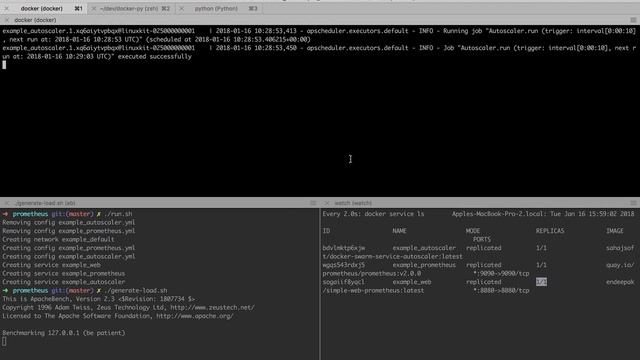Click service name 'example_prometheus' in watch pane

coord(424,265)
